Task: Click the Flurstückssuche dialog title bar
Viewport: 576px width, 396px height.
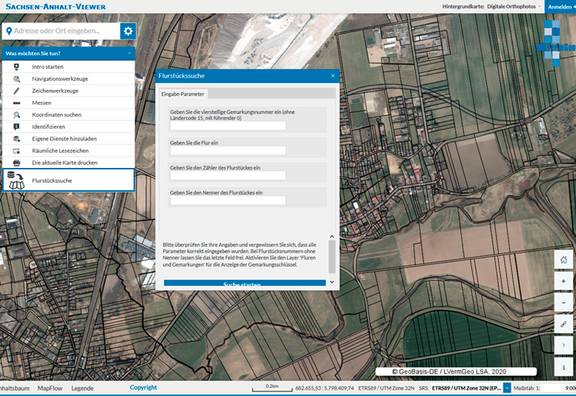Action: click(247, 76)
